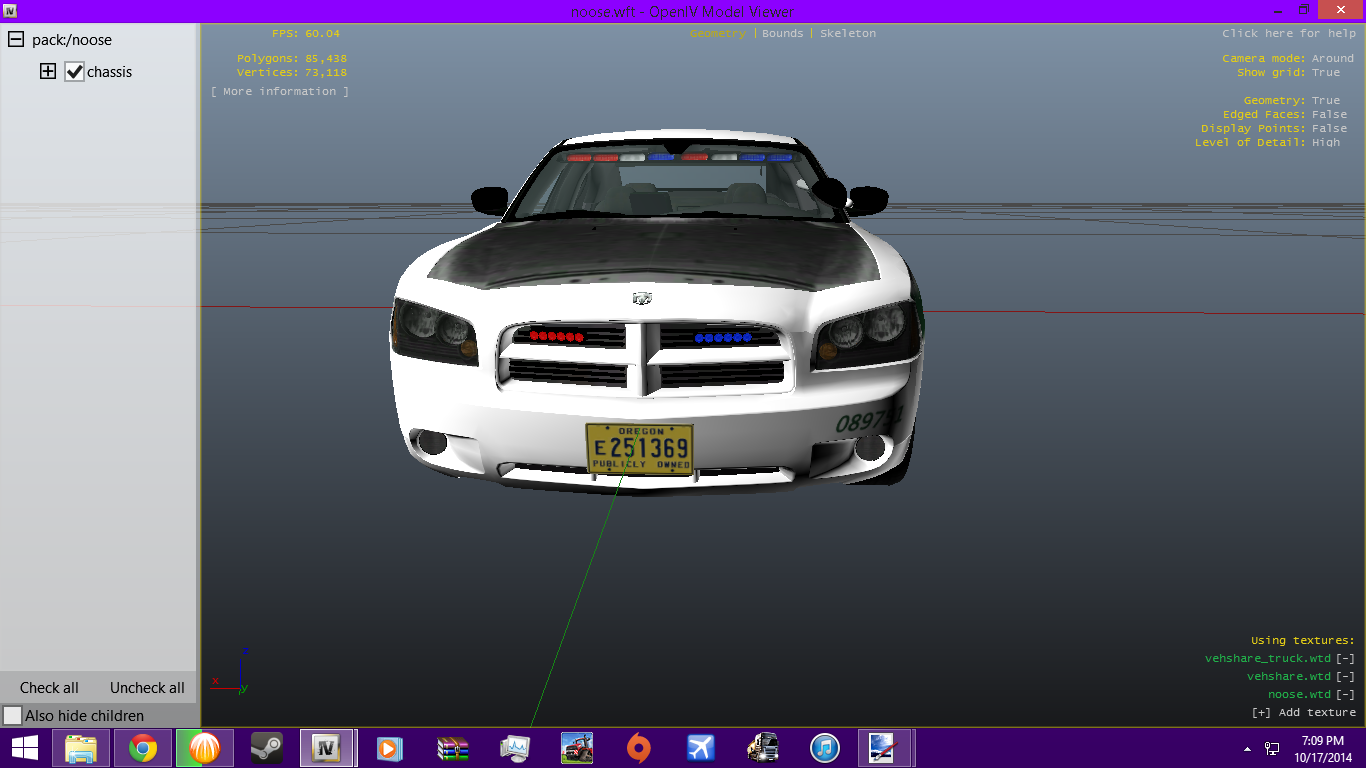Viewport: 1366px width, 768px height.
Task: Expand the More information section
Action: pos(280,92)
